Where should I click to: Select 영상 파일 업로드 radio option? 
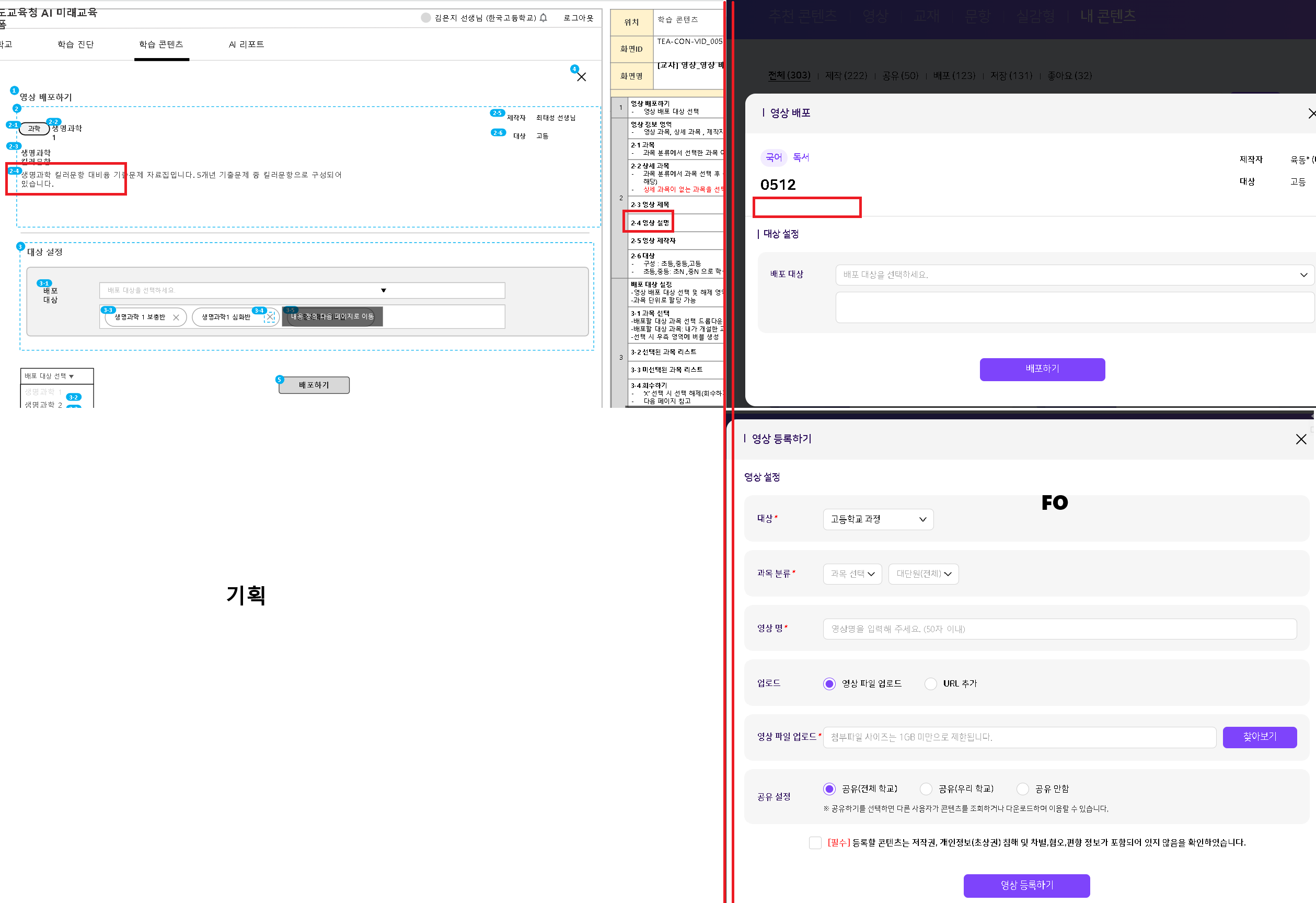click(829, 684)
